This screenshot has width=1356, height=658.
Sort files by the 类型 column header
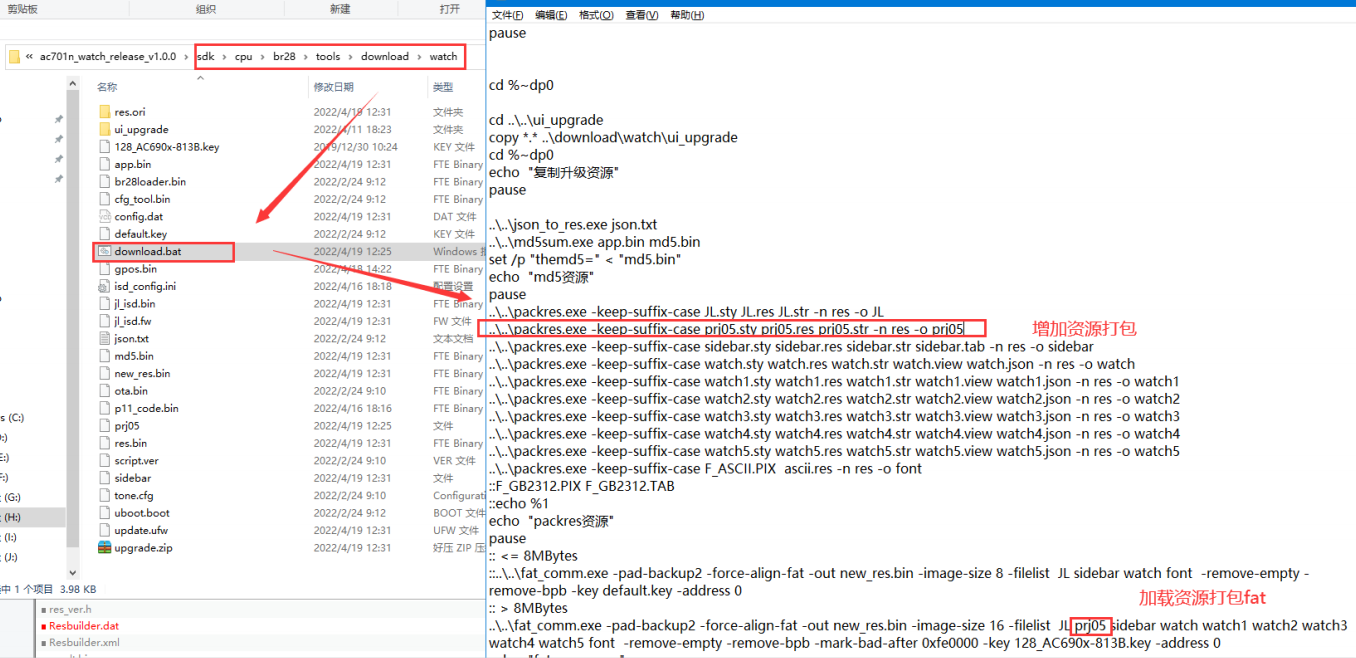pos(443,87)
